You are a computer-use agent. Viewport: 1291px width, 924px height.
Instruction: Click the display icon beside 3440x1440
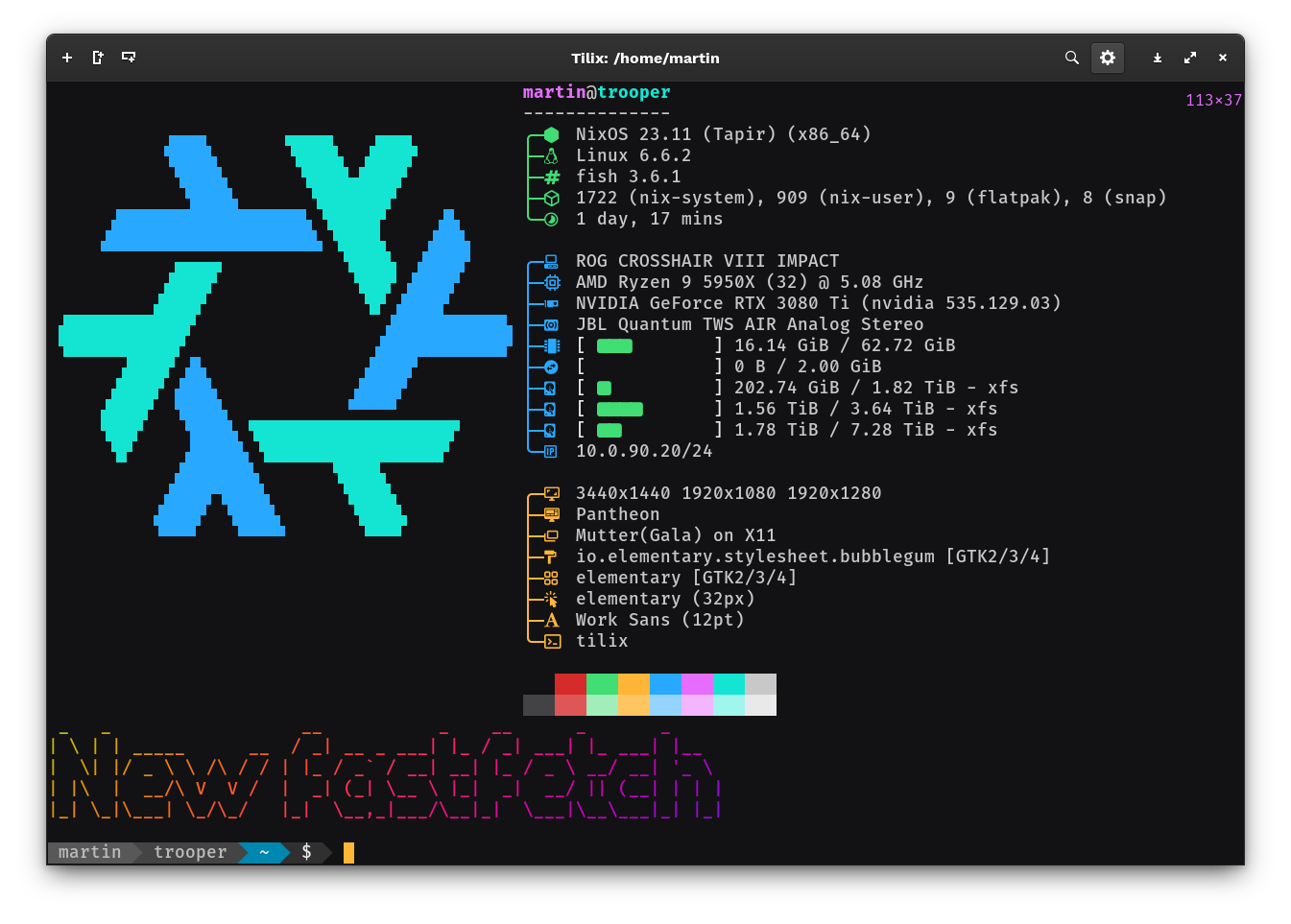click(551, 493)
